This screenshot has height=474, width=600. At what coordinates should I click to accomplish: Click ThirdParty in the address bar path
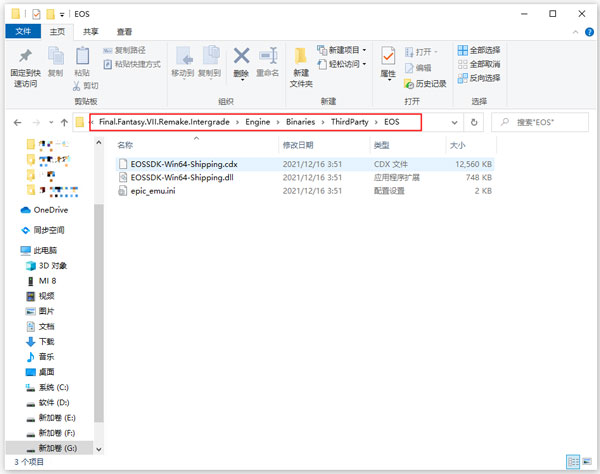349,122
